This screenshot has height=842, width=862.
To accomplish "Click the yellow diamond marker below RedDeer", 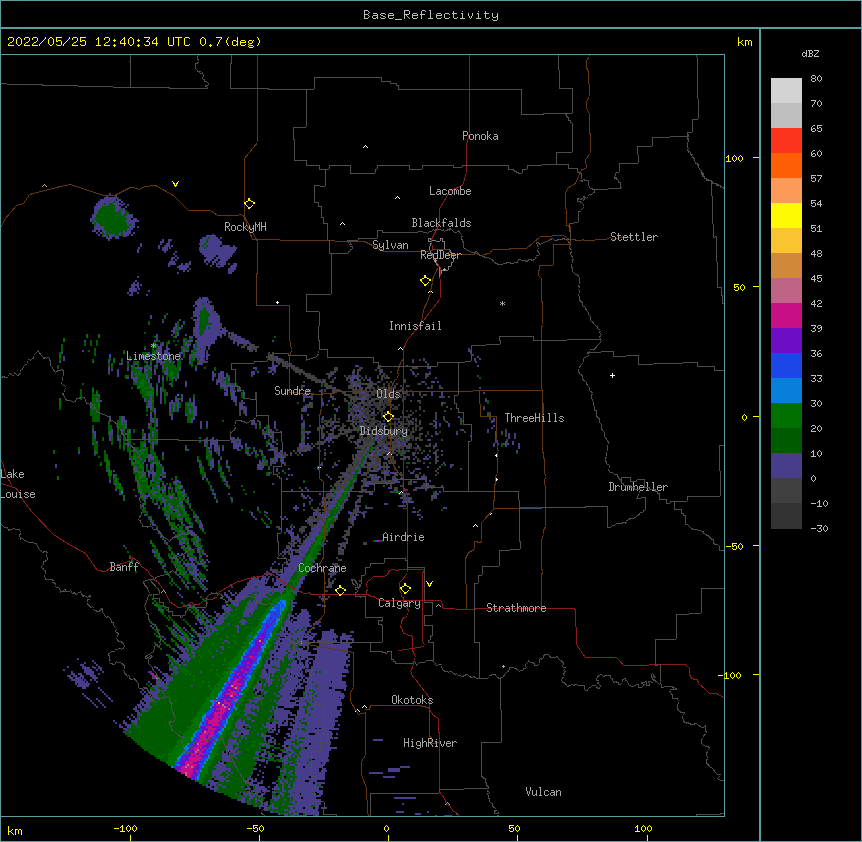I will coord(426,281).
